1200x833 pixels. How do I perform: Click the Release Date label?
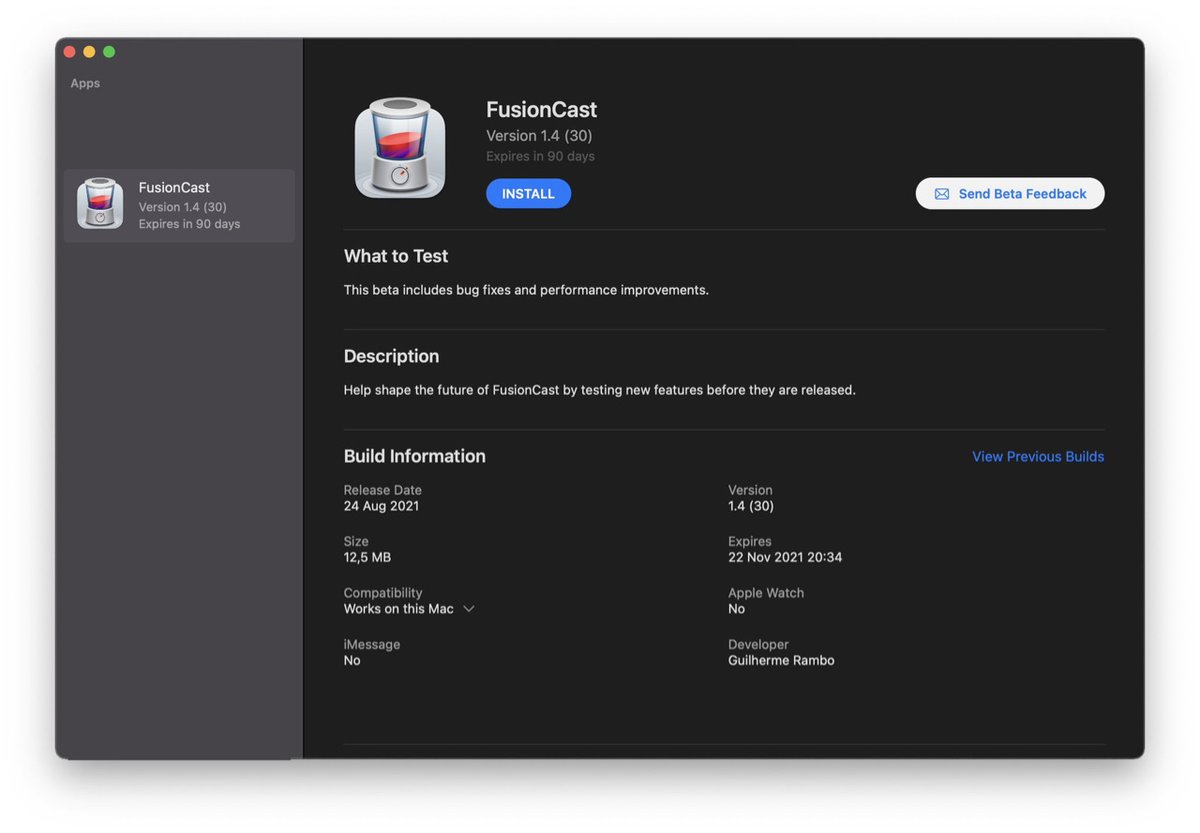coord(383,490)
